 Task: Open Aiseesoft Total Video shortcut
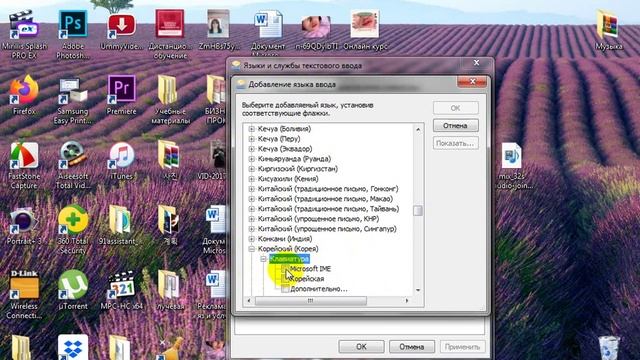coord(73,155)
